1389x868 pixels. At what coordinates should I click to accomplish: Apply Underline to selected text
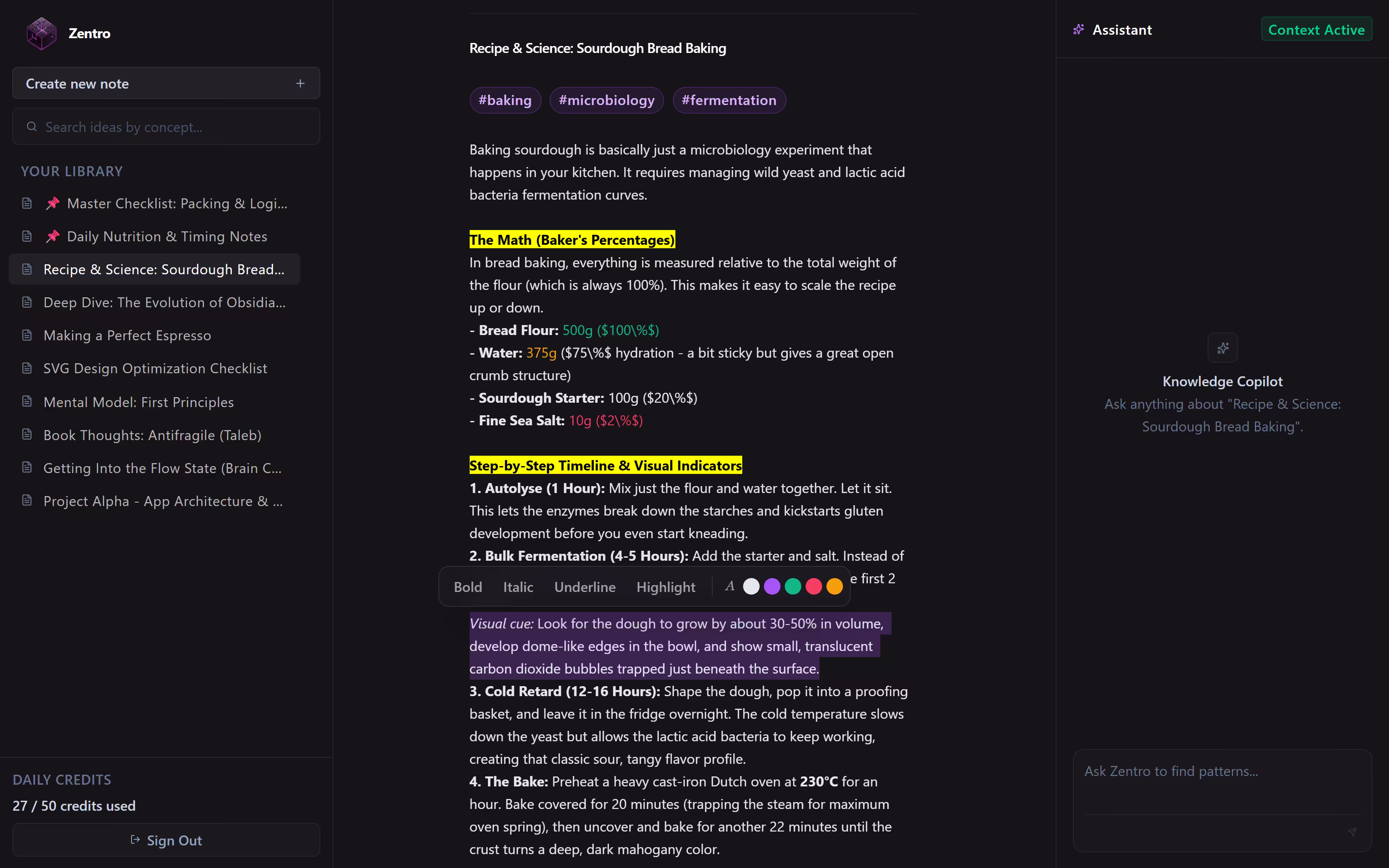(x=585, y=587)
